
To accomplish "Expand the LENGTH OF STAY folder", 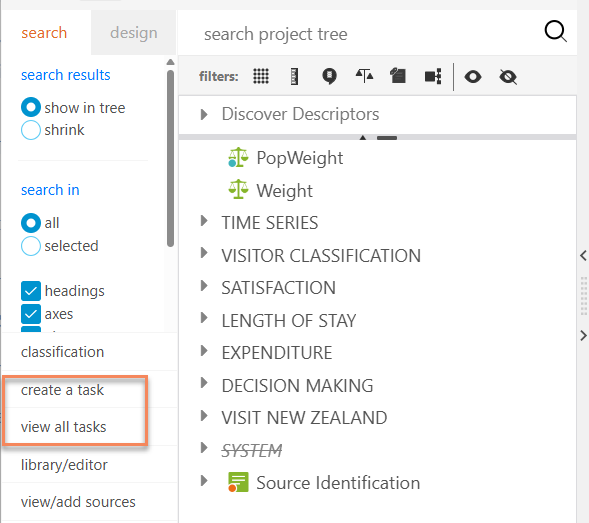I will click(x=204, y=318).
